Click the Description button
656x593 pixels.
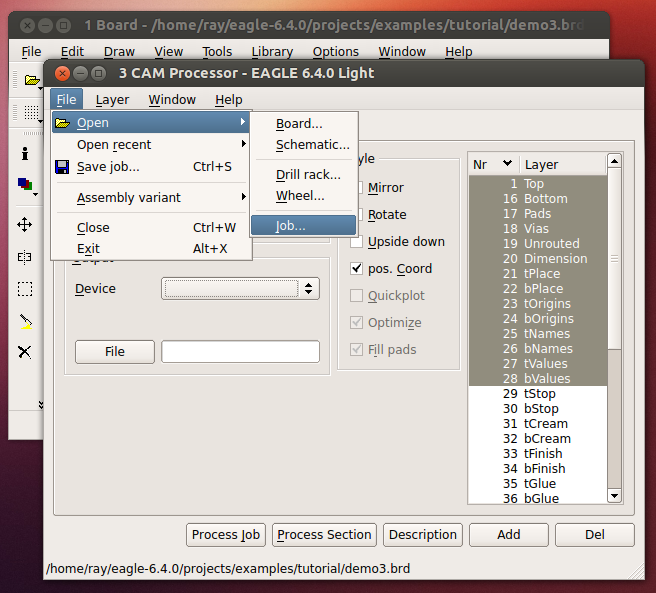(423, 534)
